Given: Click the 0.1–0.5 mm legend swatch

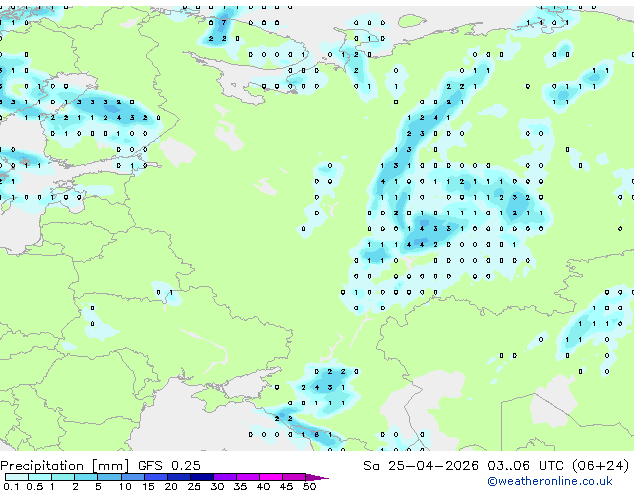Looking at the screenshot, I should (17, 477).
